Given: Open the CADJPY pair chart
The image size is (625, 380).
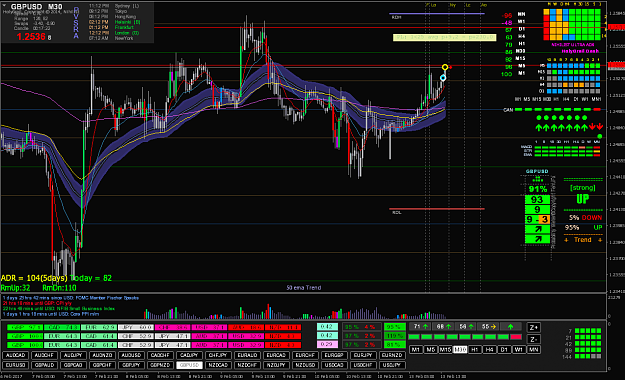Looking at the screenshot, I should 189,355.
